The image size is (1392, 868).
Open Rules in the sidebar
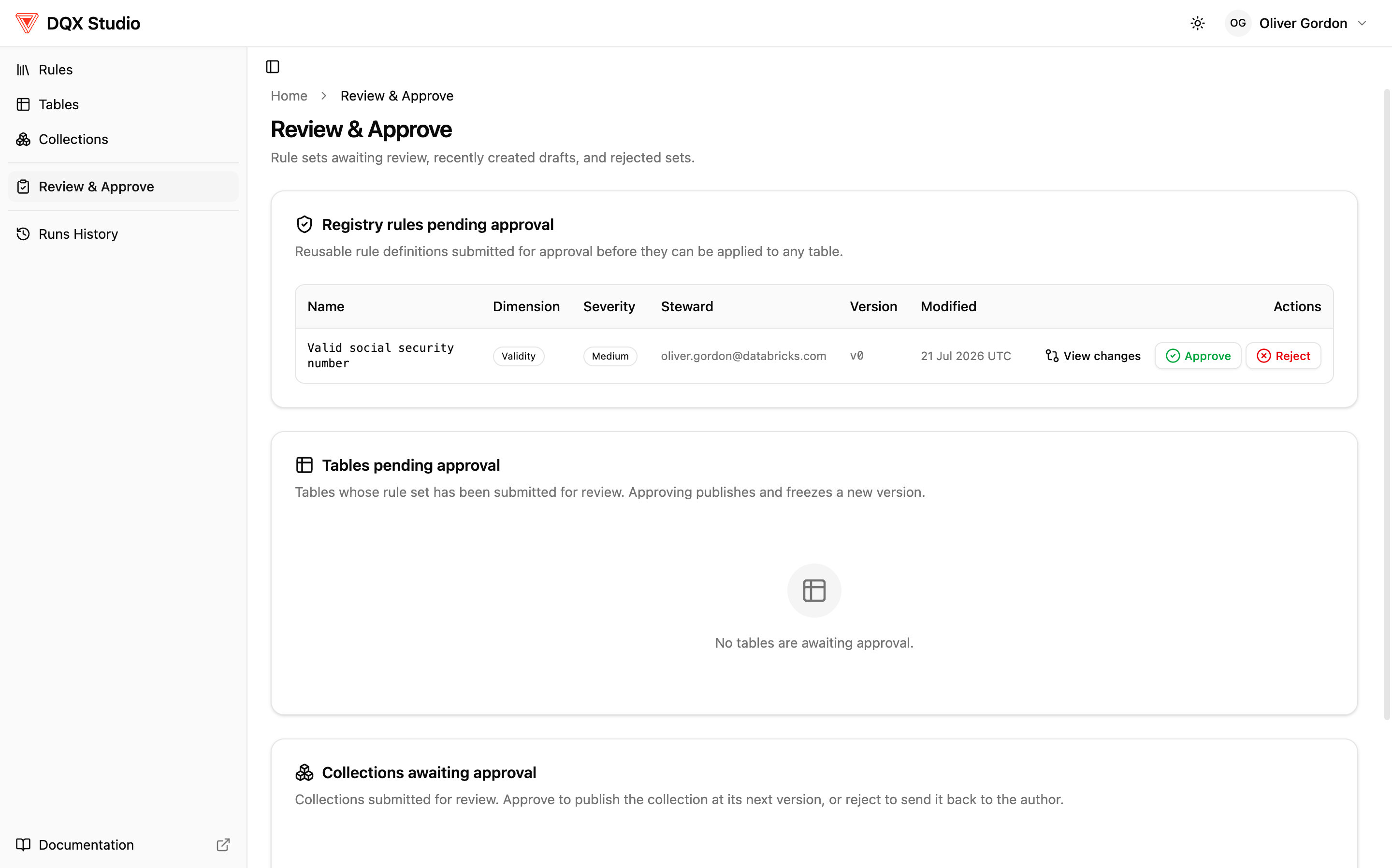click(123, 70)
